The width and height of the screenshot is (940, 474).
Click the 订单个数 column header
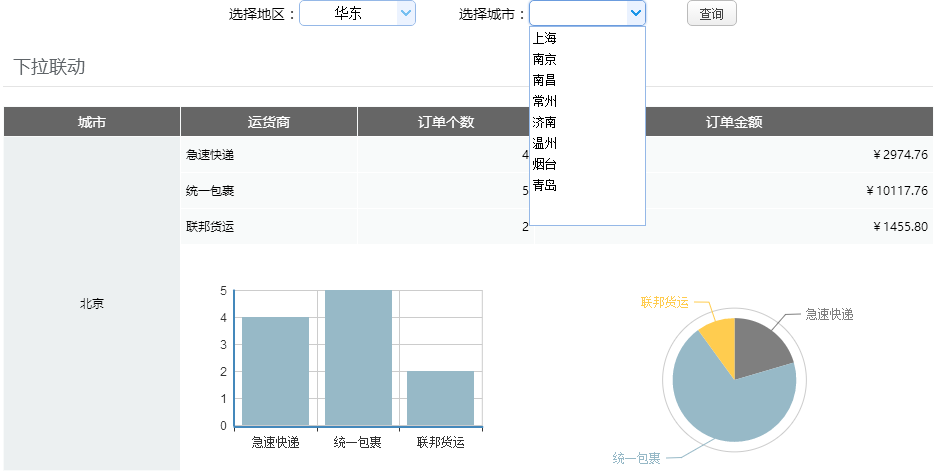tap(445, 122)
